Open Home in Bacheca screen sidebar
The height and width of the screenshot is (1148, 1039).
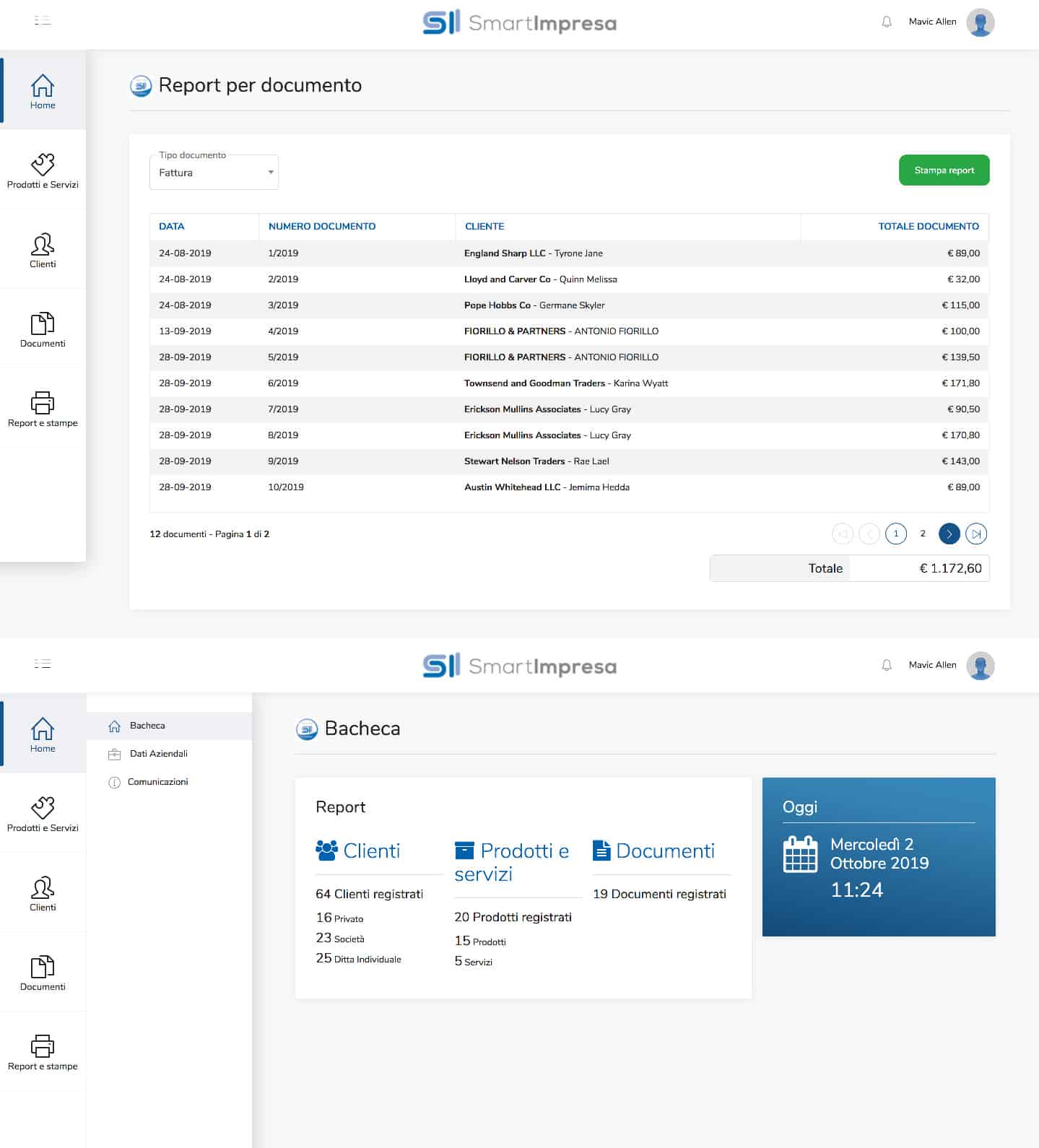(43, 734)
